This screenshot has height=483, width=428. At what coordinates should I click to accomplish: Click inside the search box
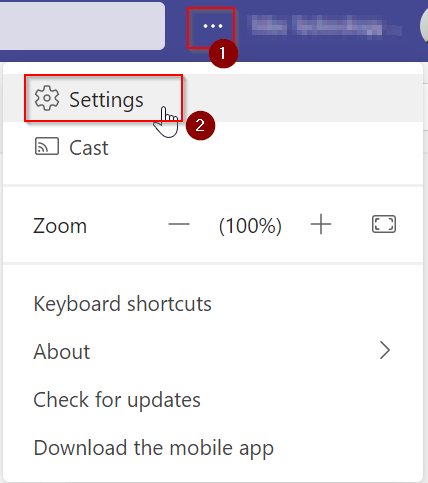pos(82,26)
